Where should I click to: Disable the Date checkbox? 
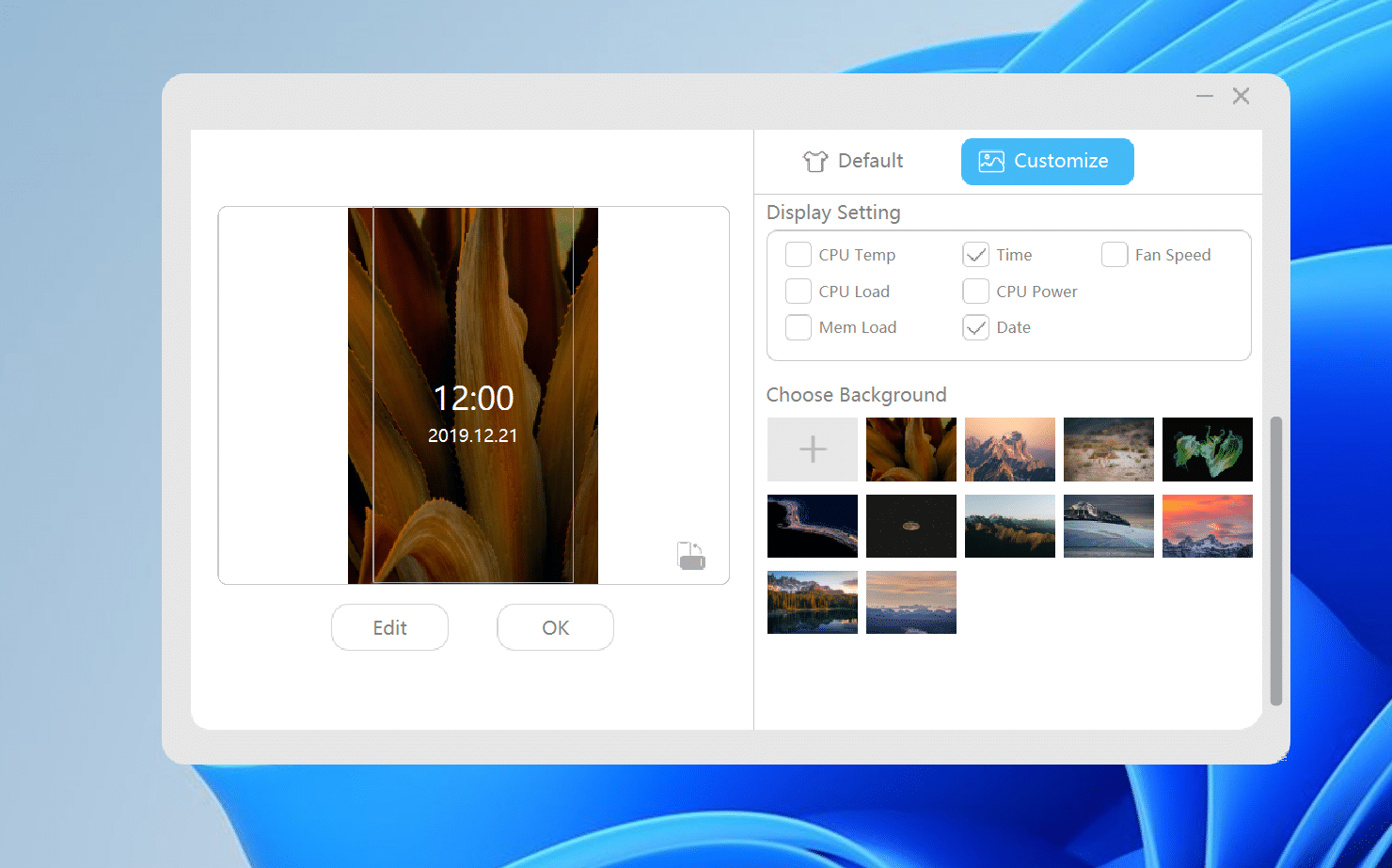(x=976, y=327)
